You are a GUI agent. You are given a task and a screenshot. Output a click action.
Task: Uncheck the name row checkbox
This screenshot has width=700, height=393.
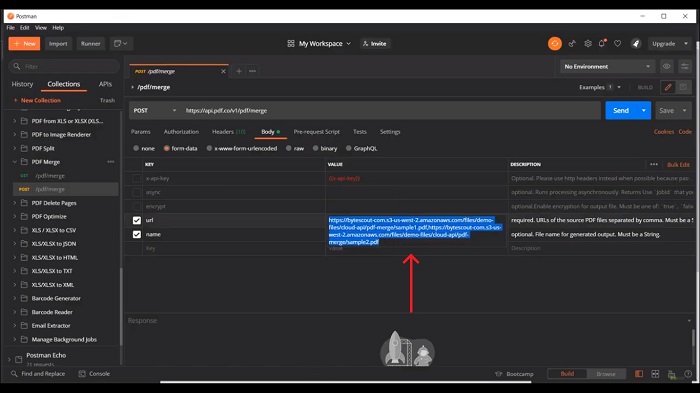tap(137, 234)
